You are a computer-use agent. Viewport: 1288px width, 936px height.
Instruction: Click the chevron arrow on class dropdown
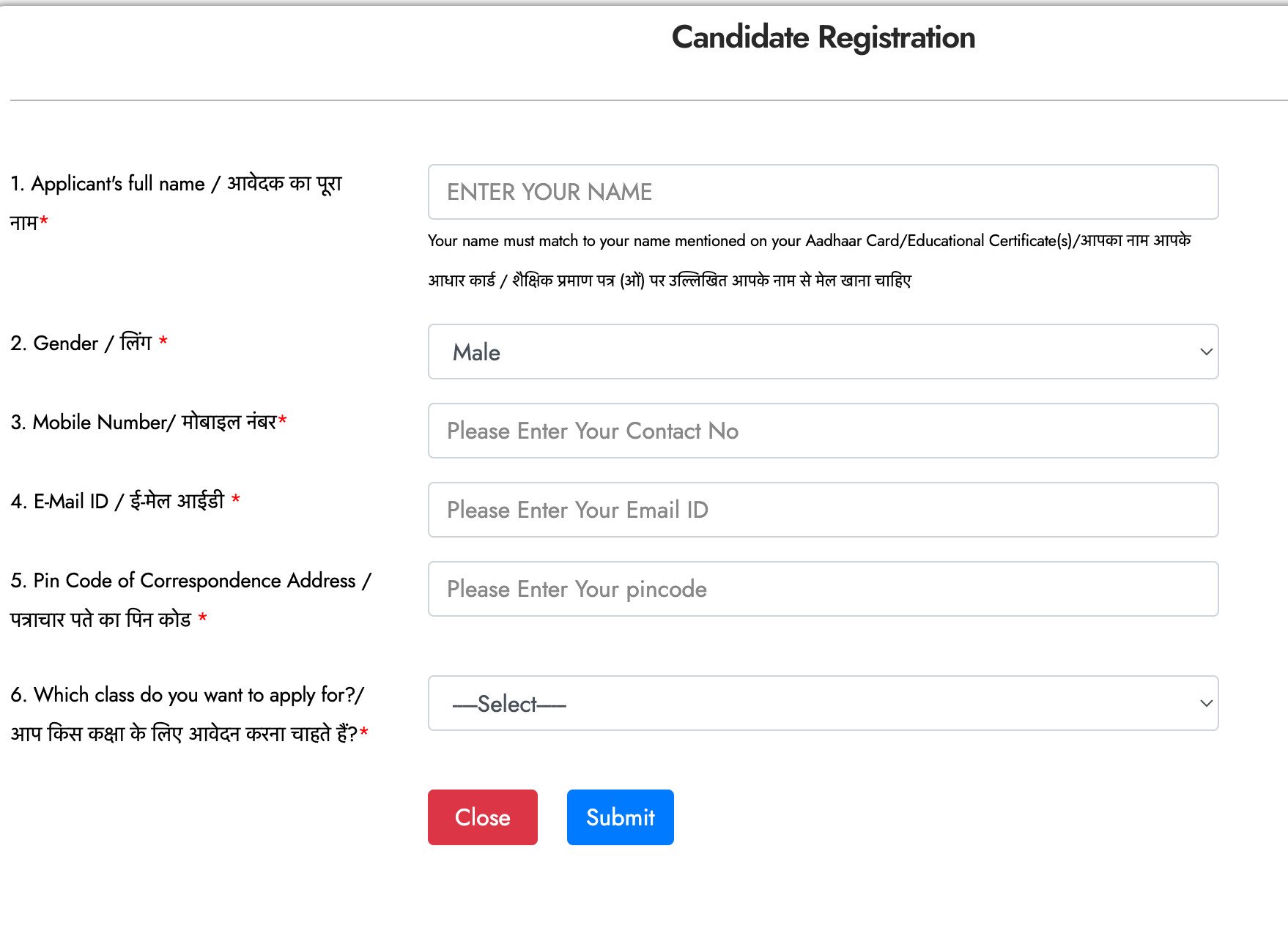[1206, 703]
